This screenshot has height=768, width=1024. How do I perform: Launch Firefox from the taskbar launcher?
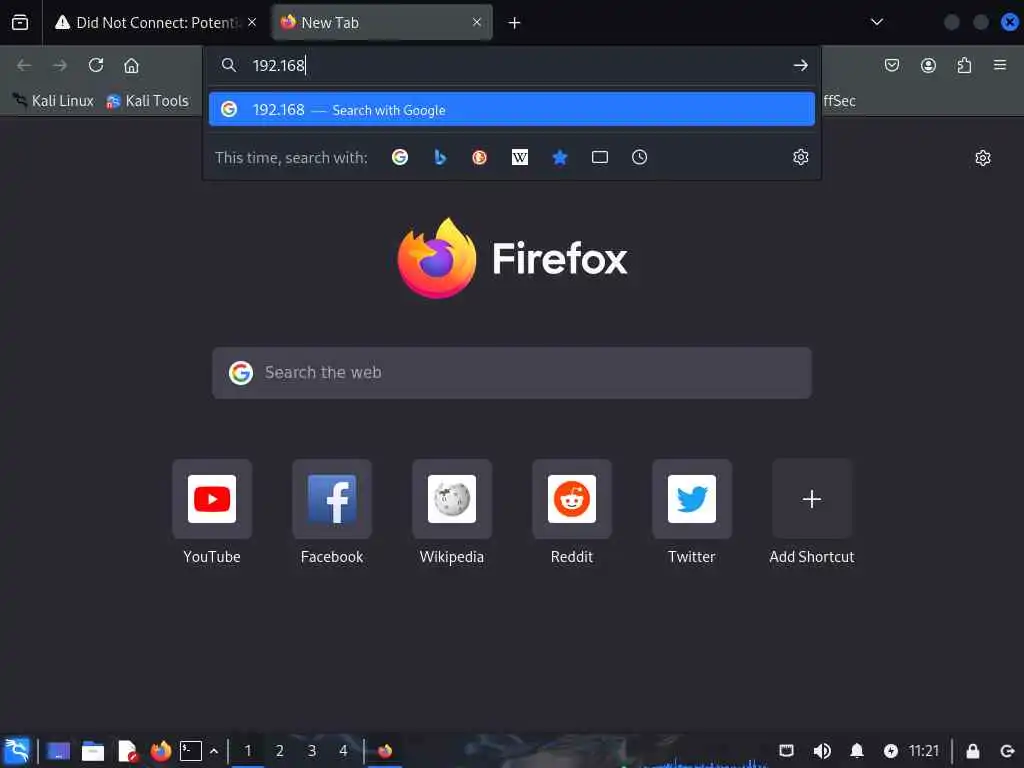(161, 751)
